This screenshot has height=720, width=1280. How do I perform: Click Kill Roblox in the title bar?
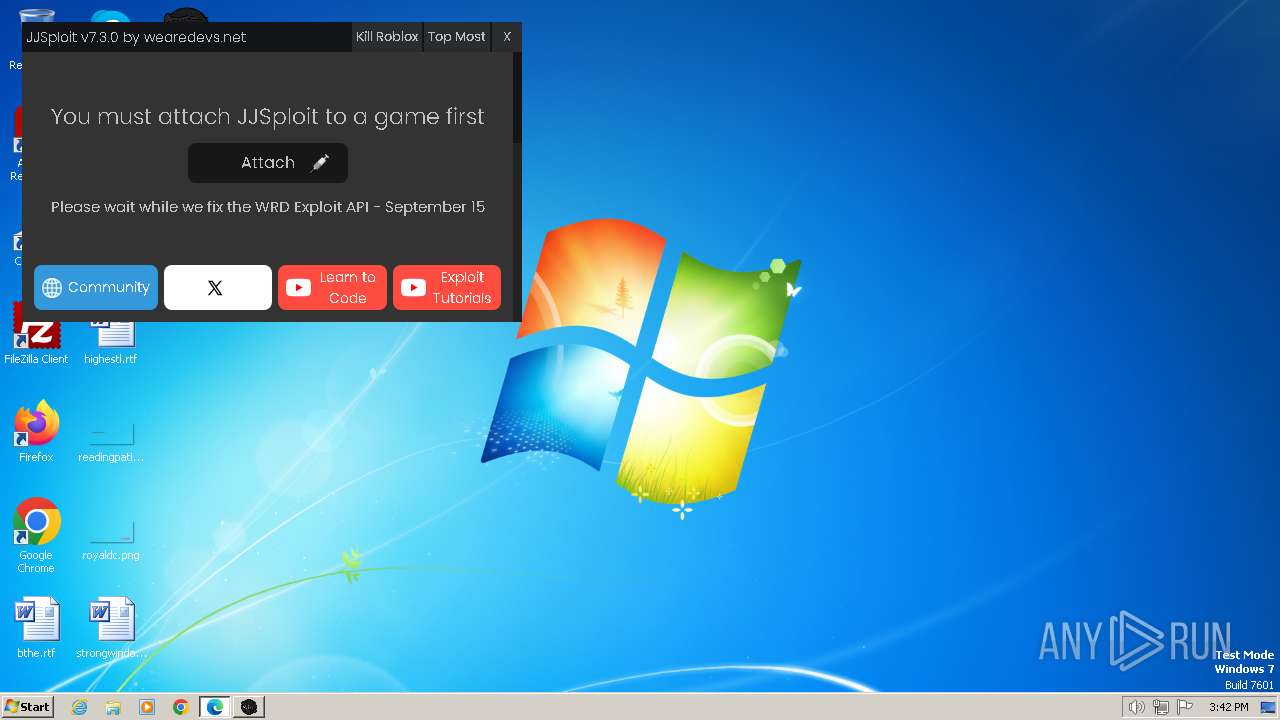(387, 37)
